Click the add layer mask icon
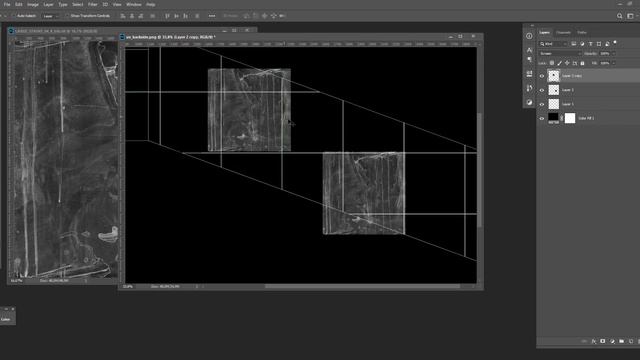Screen dimensions: 640x360 tap(603, 341)
